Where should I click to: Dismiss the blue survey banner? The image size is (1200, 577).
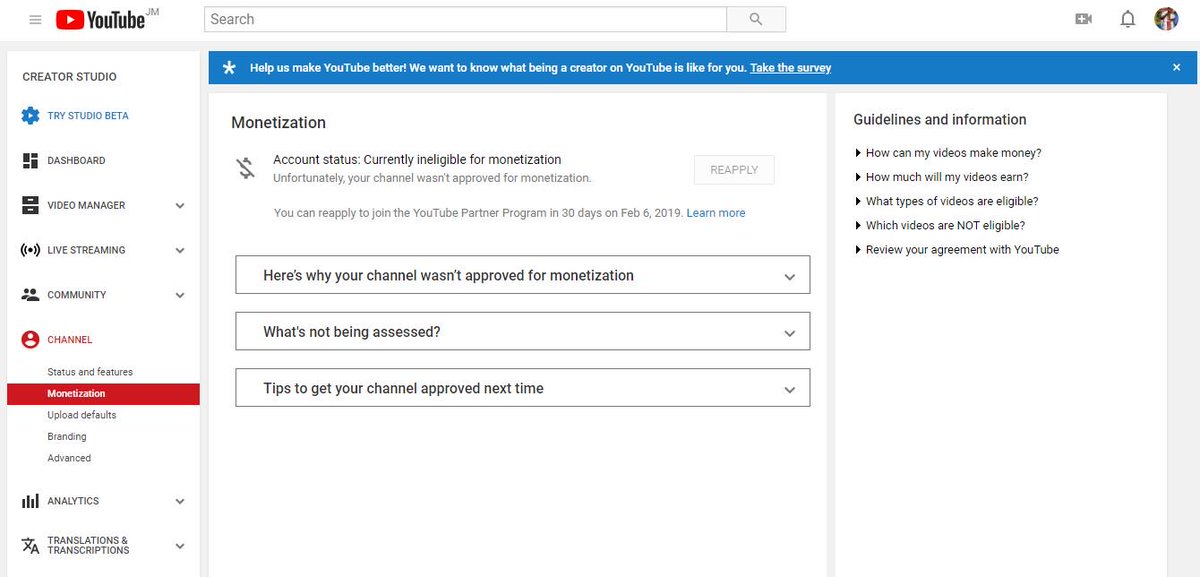click(1176, 67)
